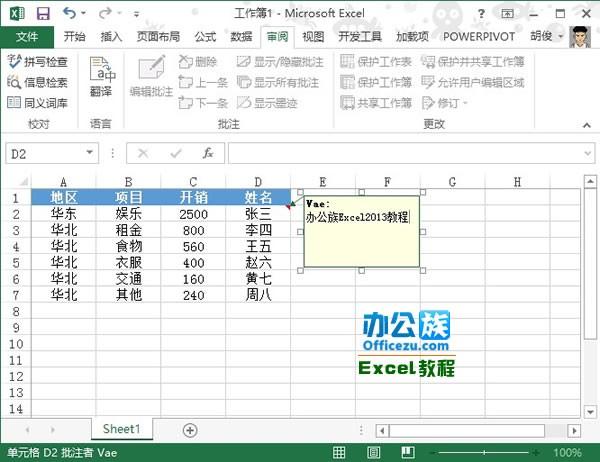Select row 5 header
This screenshot has width=600, height=462.
[16, 263]
